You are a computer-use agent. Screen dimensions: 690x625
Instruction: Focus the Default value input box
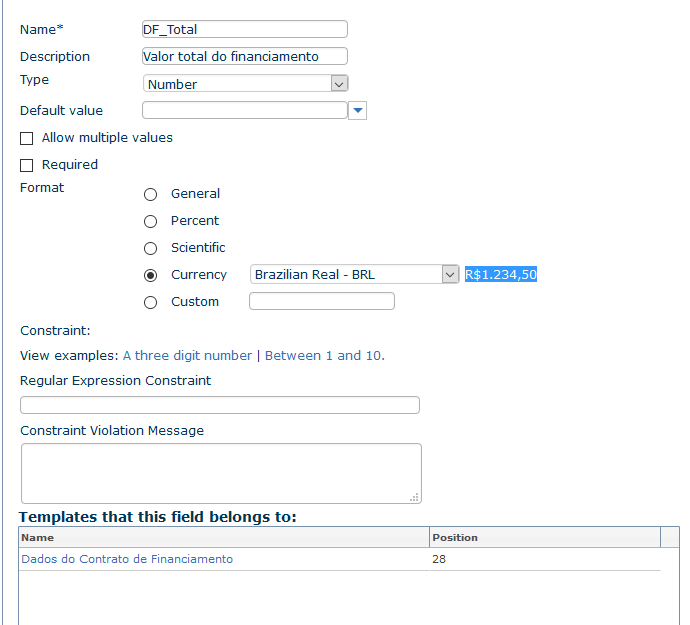pyautogui.click(x=245, y=110)
